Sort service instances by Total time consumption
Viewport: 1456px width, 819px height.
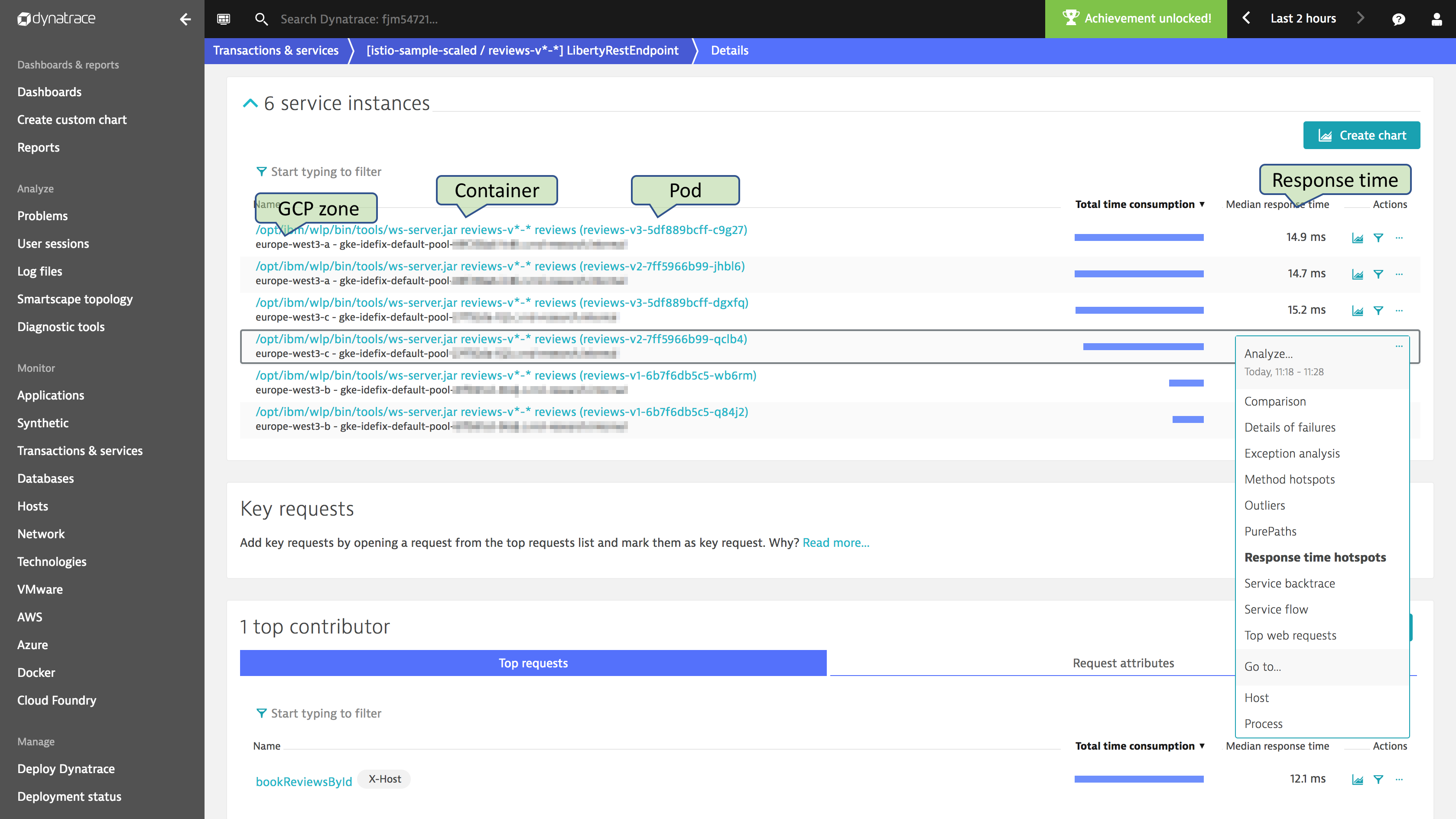(1140, 204)
